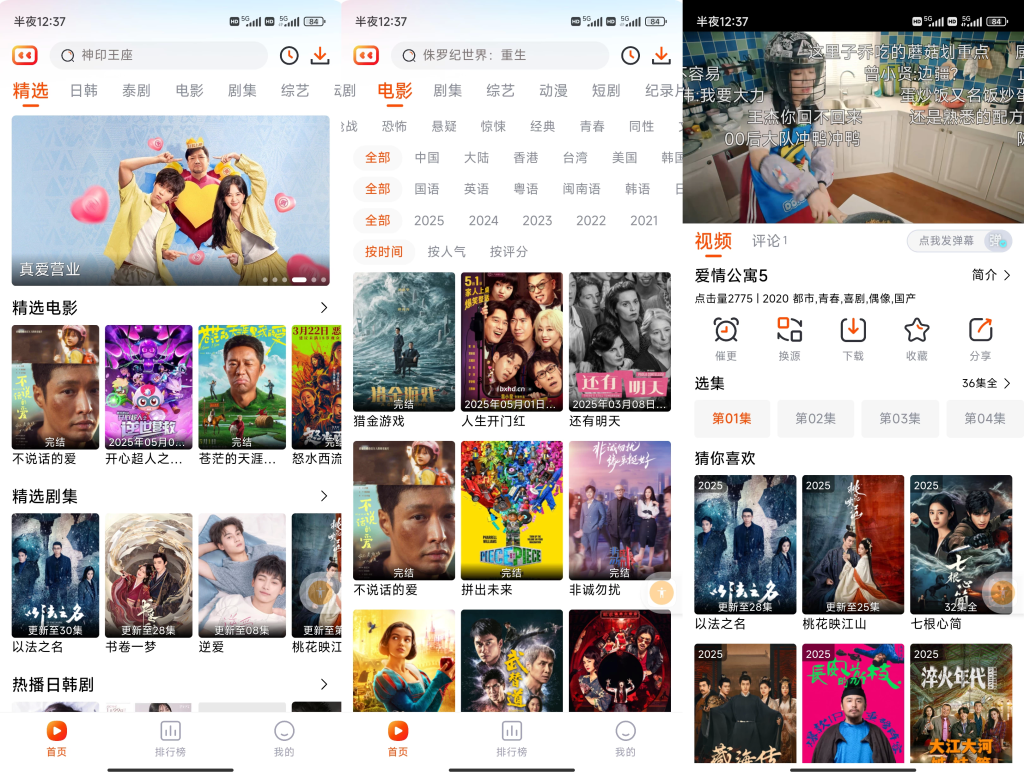Tap the download icon in first screen header
Viewport: 1024px width, 777px height.
320,56
